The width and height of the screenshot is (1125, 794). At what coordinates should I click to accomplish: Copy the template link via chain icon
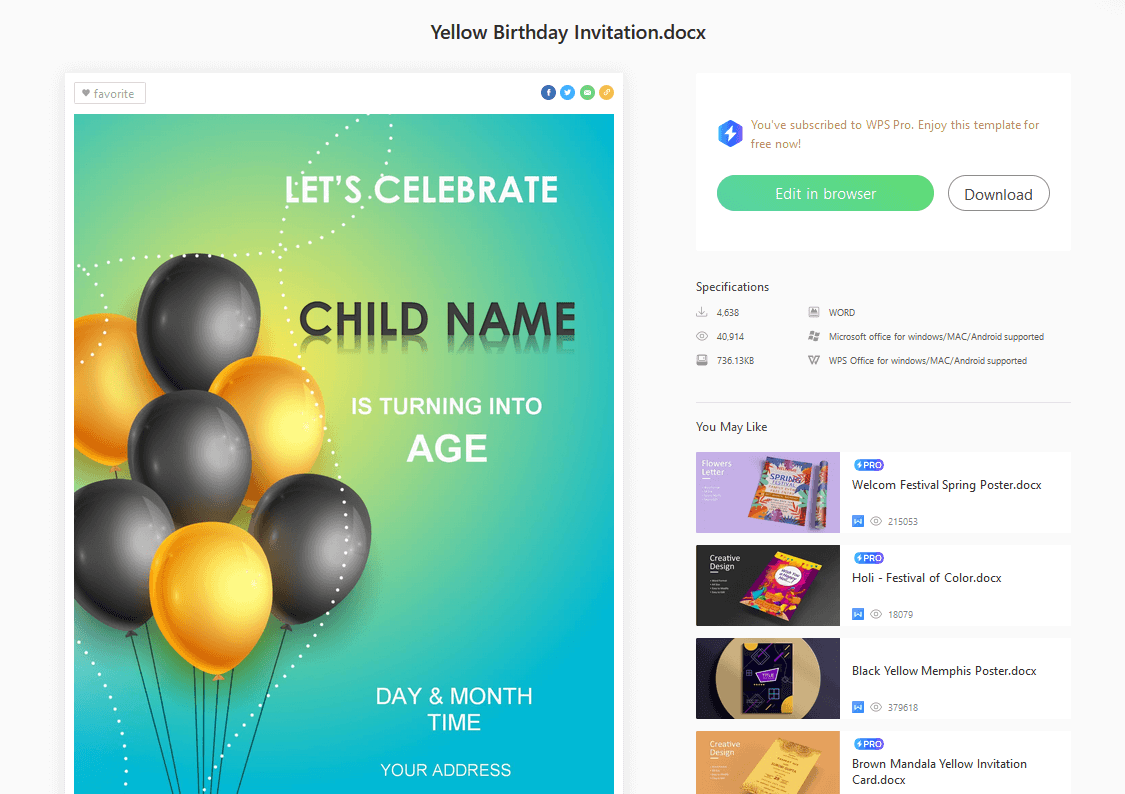tap(606, 93)
